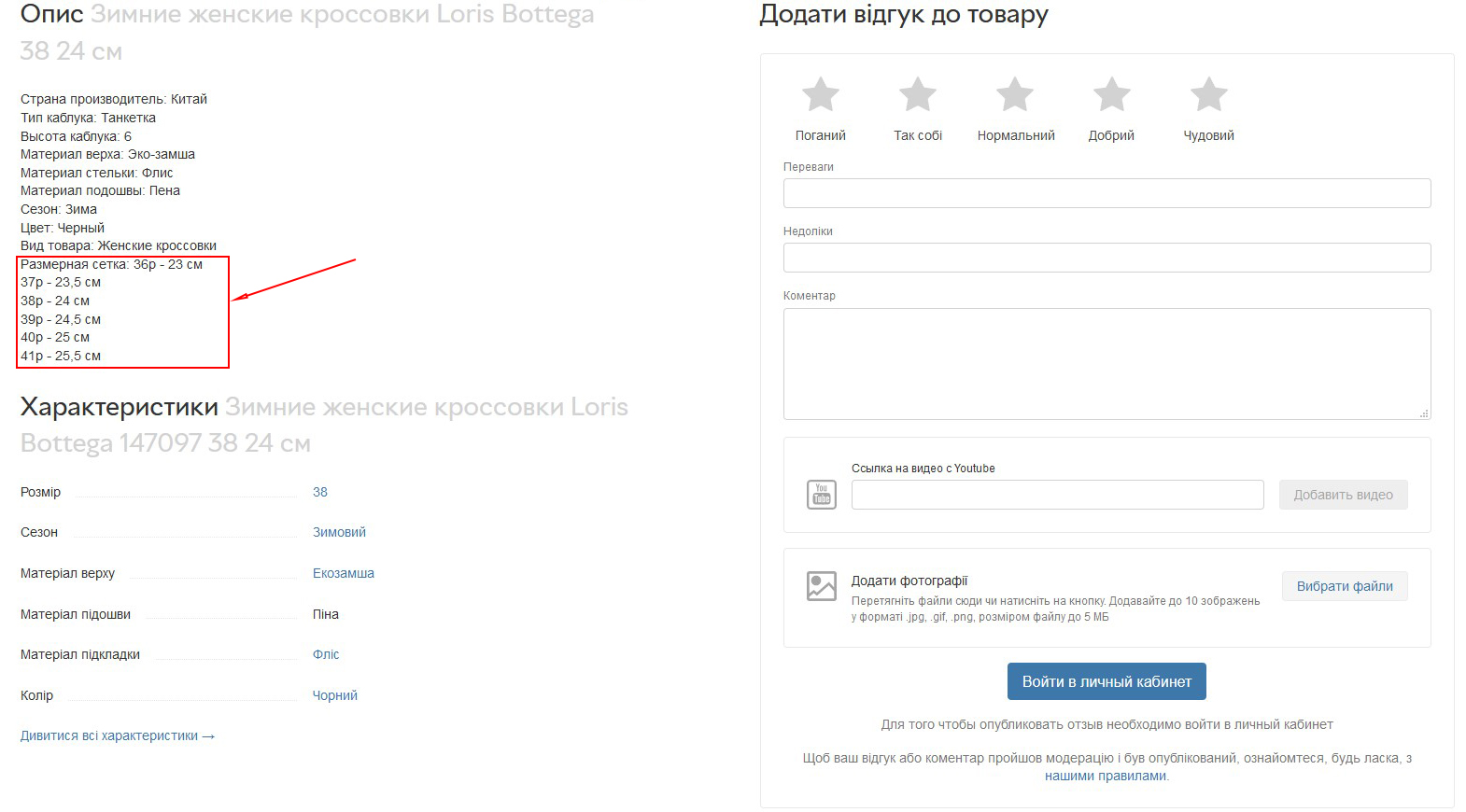Click inside the Коментар text area
This screenshot has width=1466, height=812.
(1107, 364)
